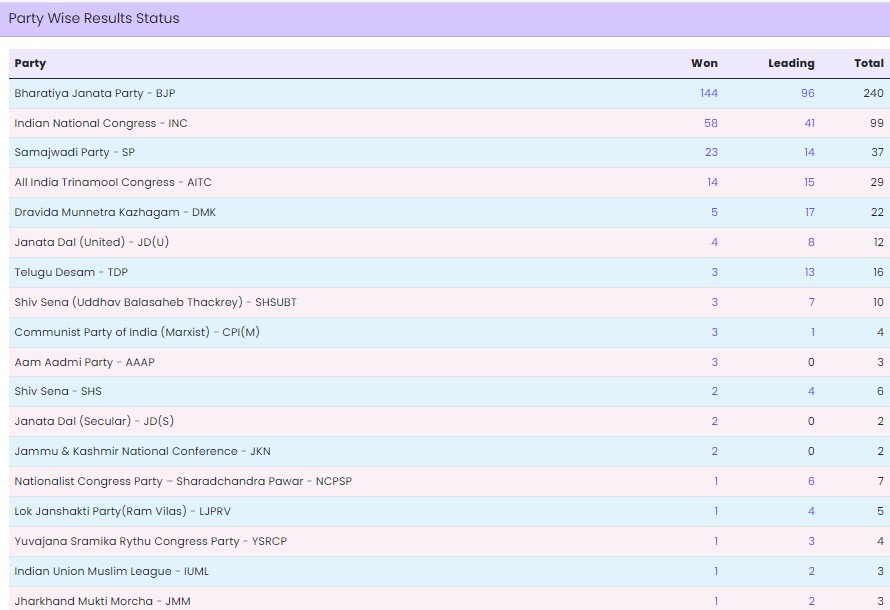This screenshot has width=890, height=610.
Task: Click the Party column header
Action: pyautogui.click(x=30, y=64)
